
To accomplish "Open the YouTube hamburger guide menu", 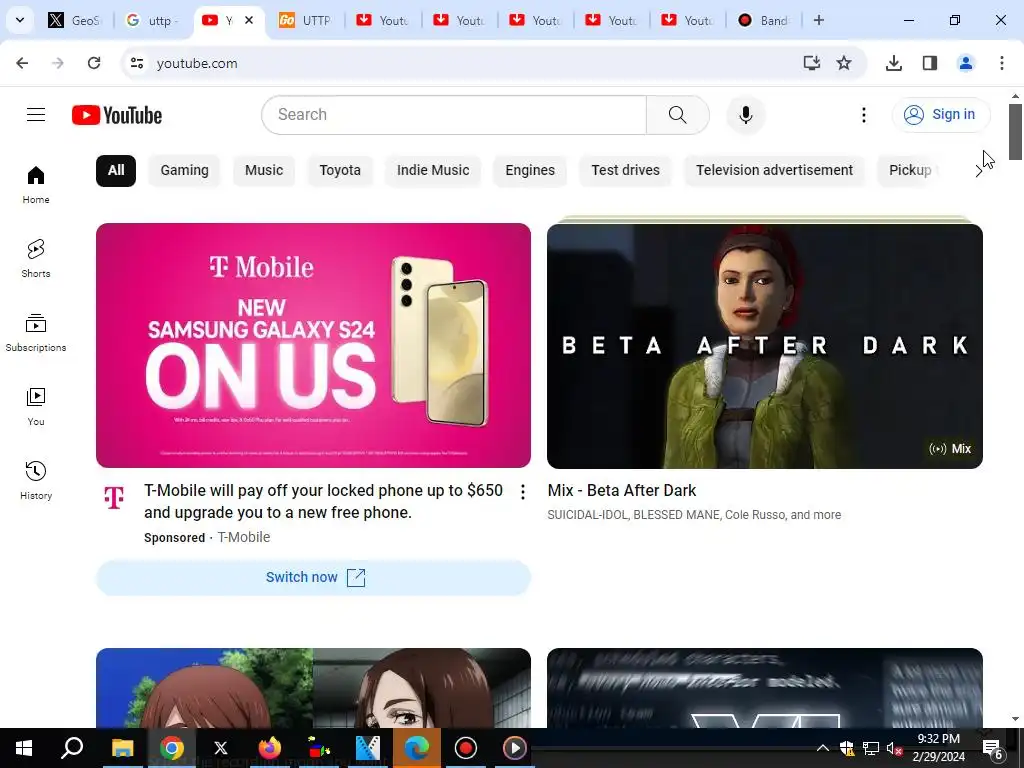I will (36, 115).
